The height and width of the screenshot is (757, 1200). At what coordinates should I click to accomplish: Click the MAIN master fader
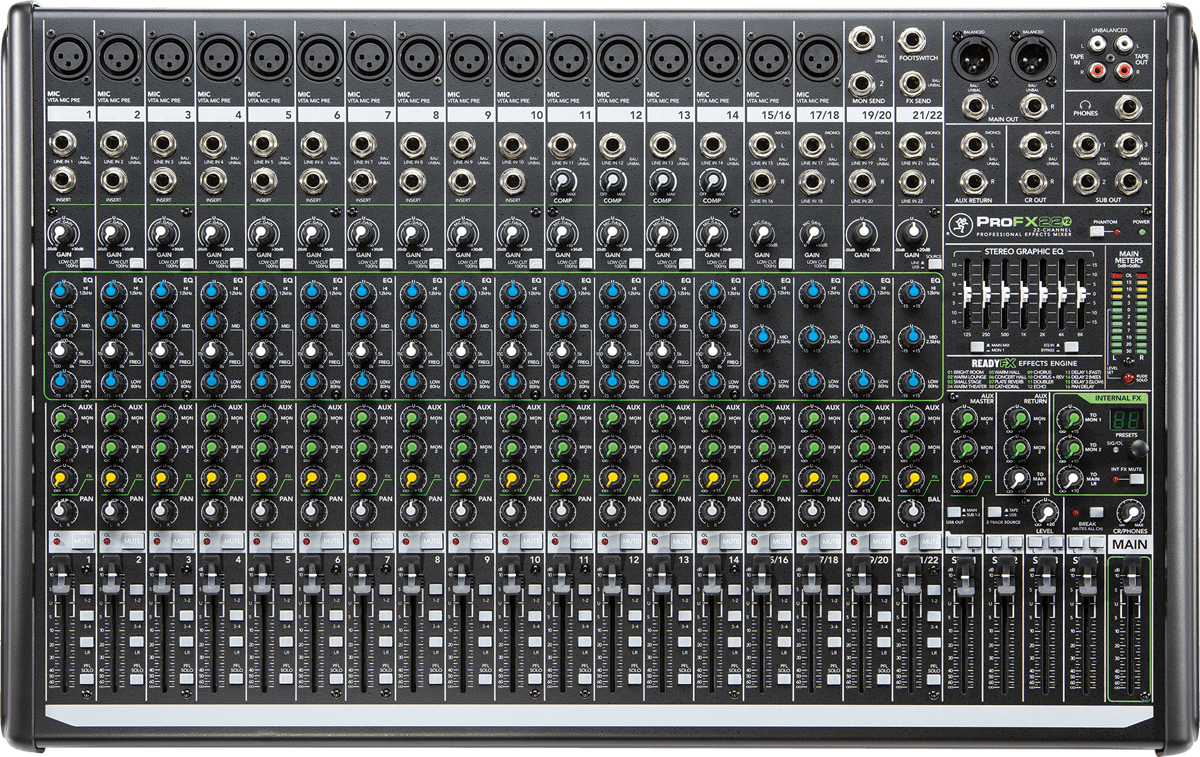(1131, 578)
